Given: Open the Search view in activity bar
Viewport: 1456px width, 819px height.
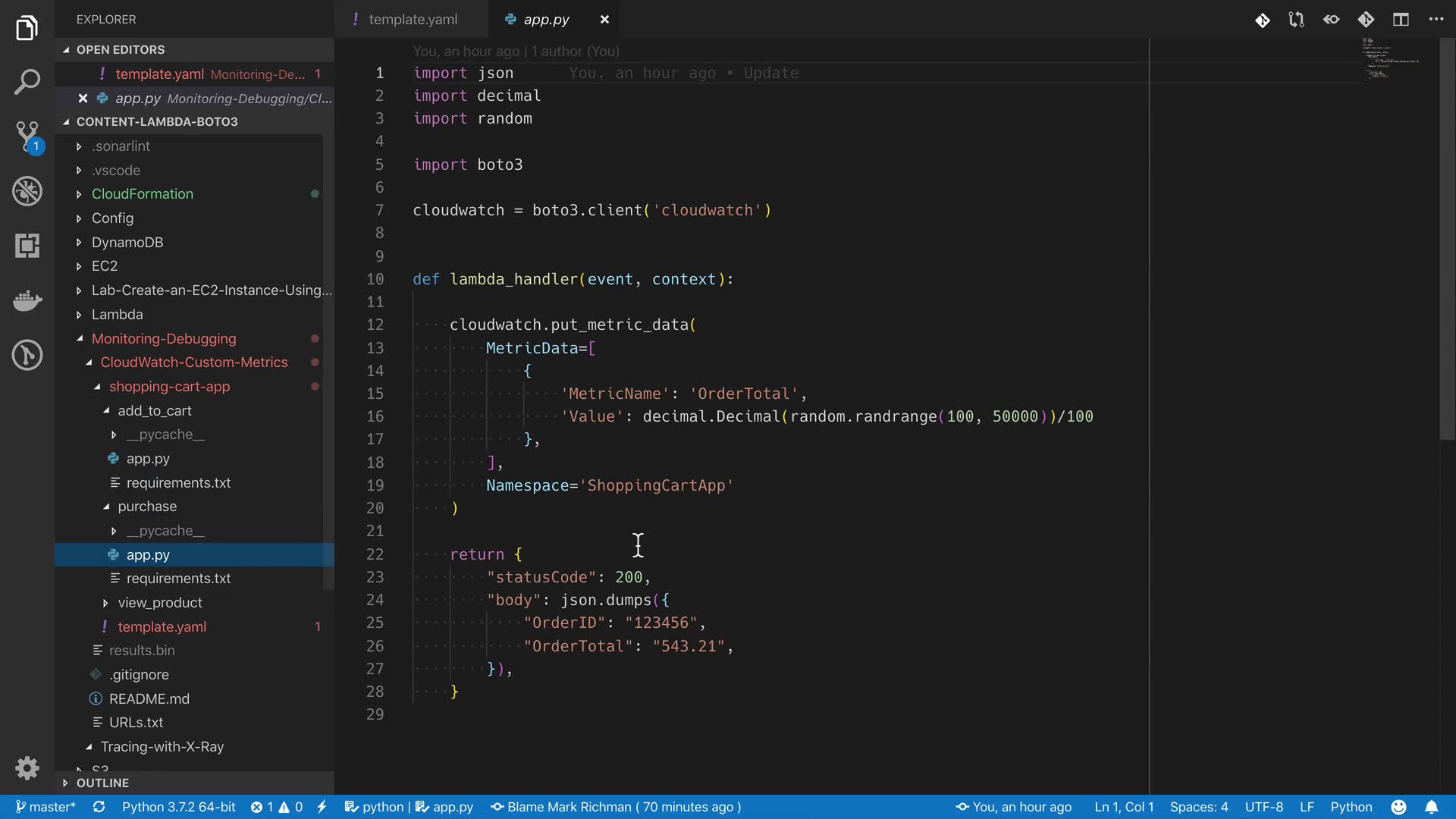Looking at the screenshot, I should pos(27,82).
